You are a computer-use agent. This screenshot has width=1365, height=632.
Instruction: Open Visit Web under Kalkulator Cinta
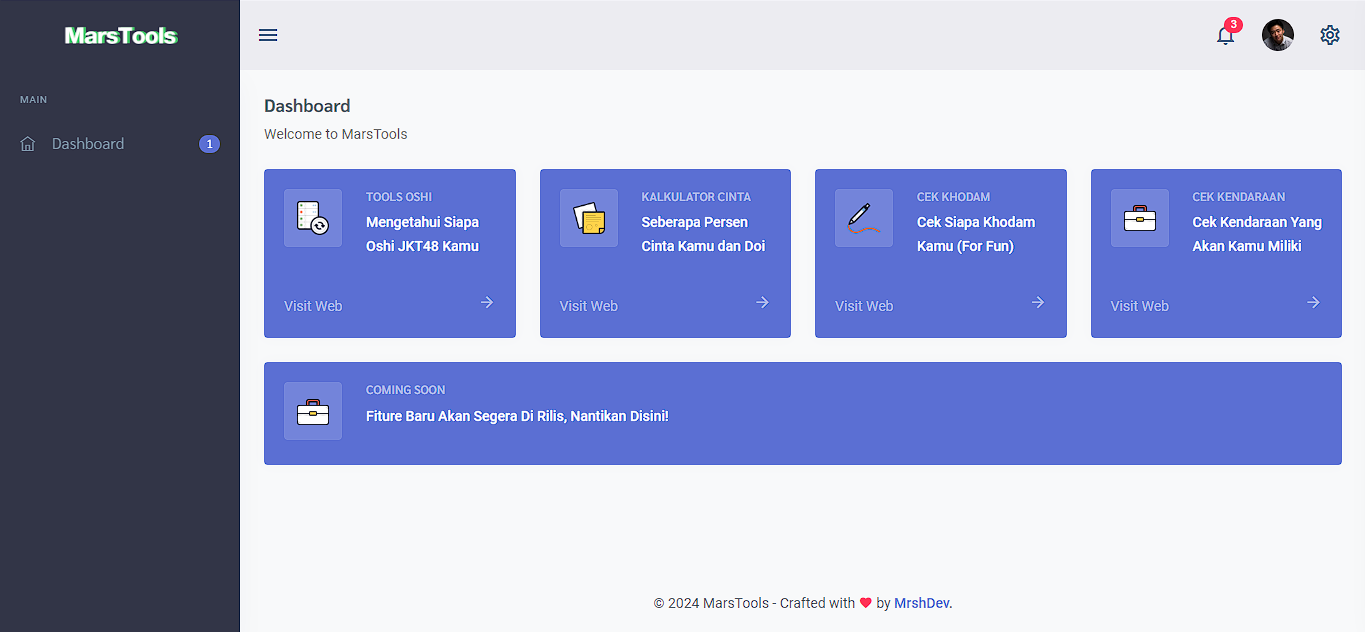[589, 306]
